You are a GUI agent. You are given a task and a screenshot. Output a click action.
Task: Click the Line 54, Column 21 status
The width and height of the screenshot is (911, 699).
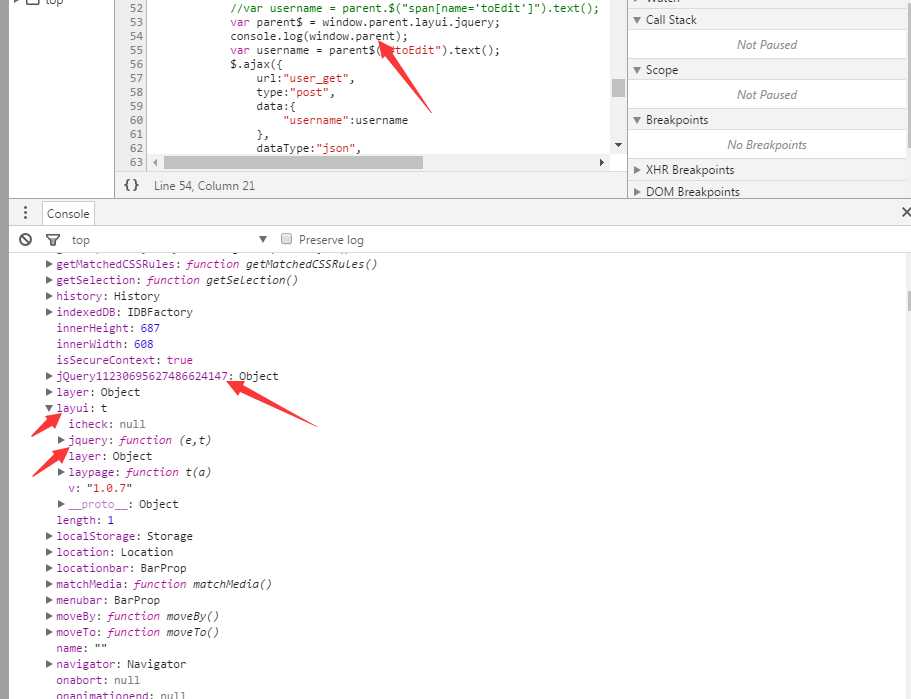(204, 186)
